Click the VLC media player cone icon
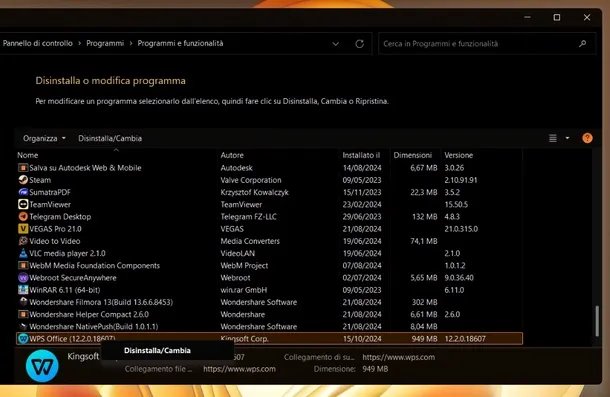Screen dimensions: 610x397 tap(23, 253)
